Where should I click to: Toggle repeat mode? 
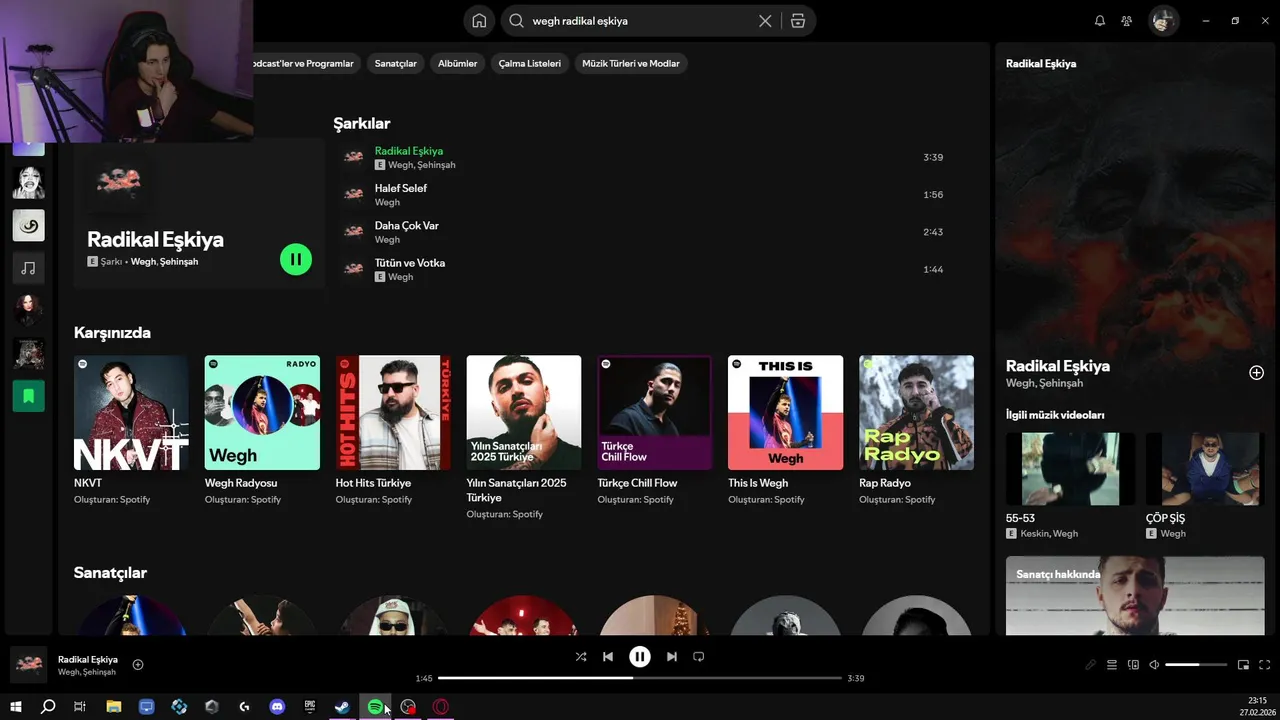point(699,657)
